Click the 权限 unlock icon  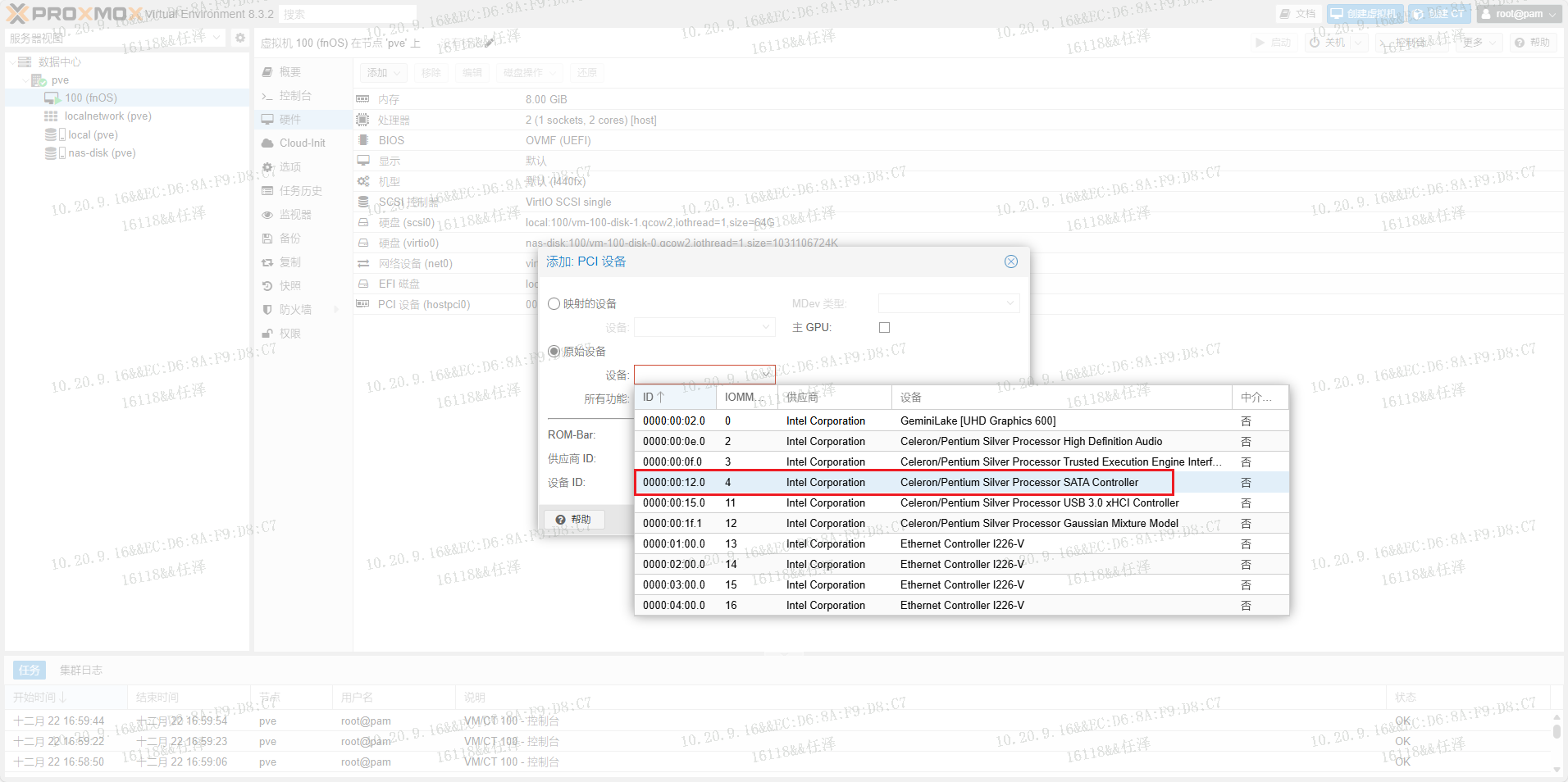pos(267,334)
